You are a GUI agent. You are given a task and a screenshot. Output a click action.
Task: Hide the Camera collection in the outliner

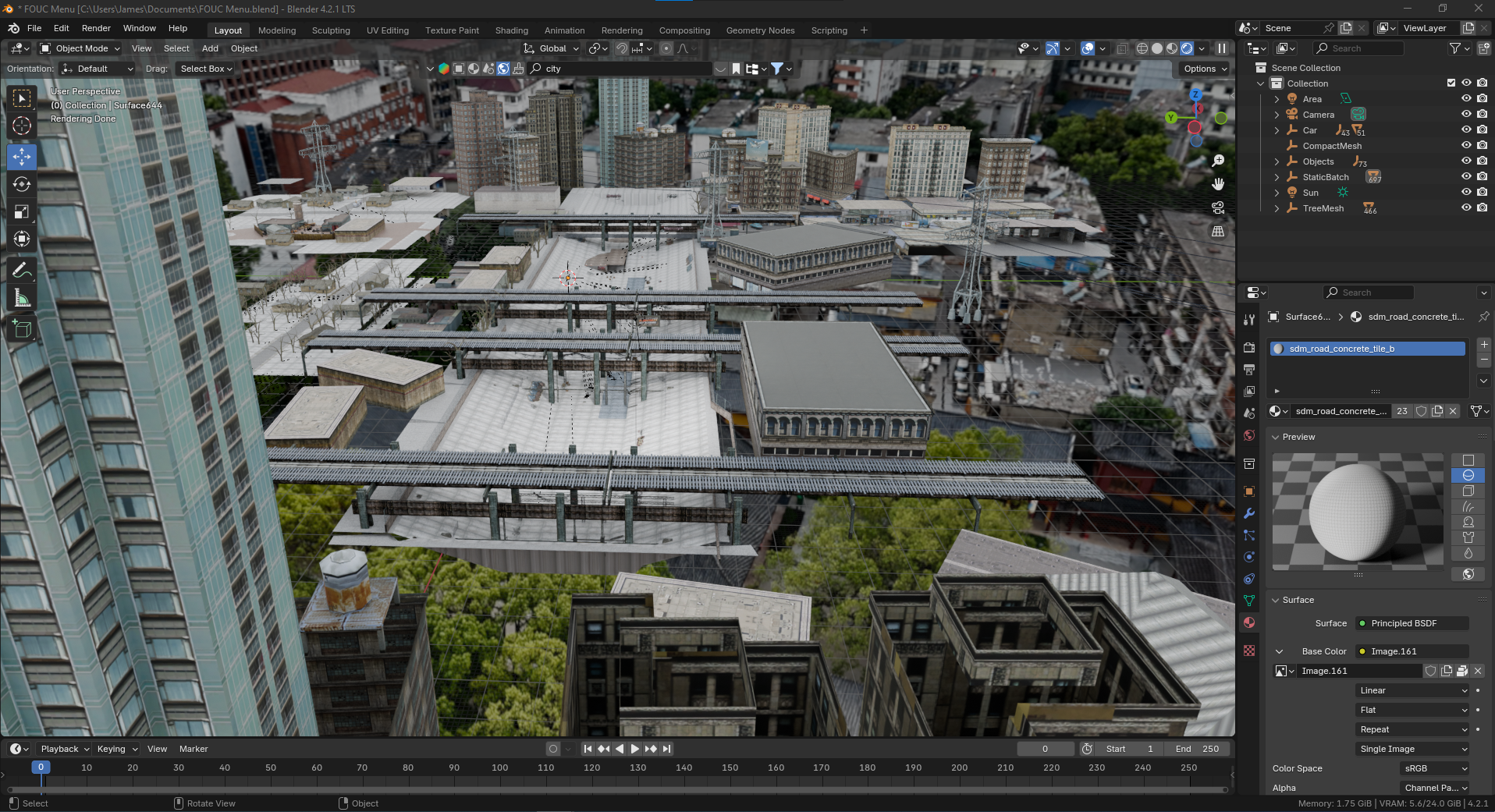1466,115
